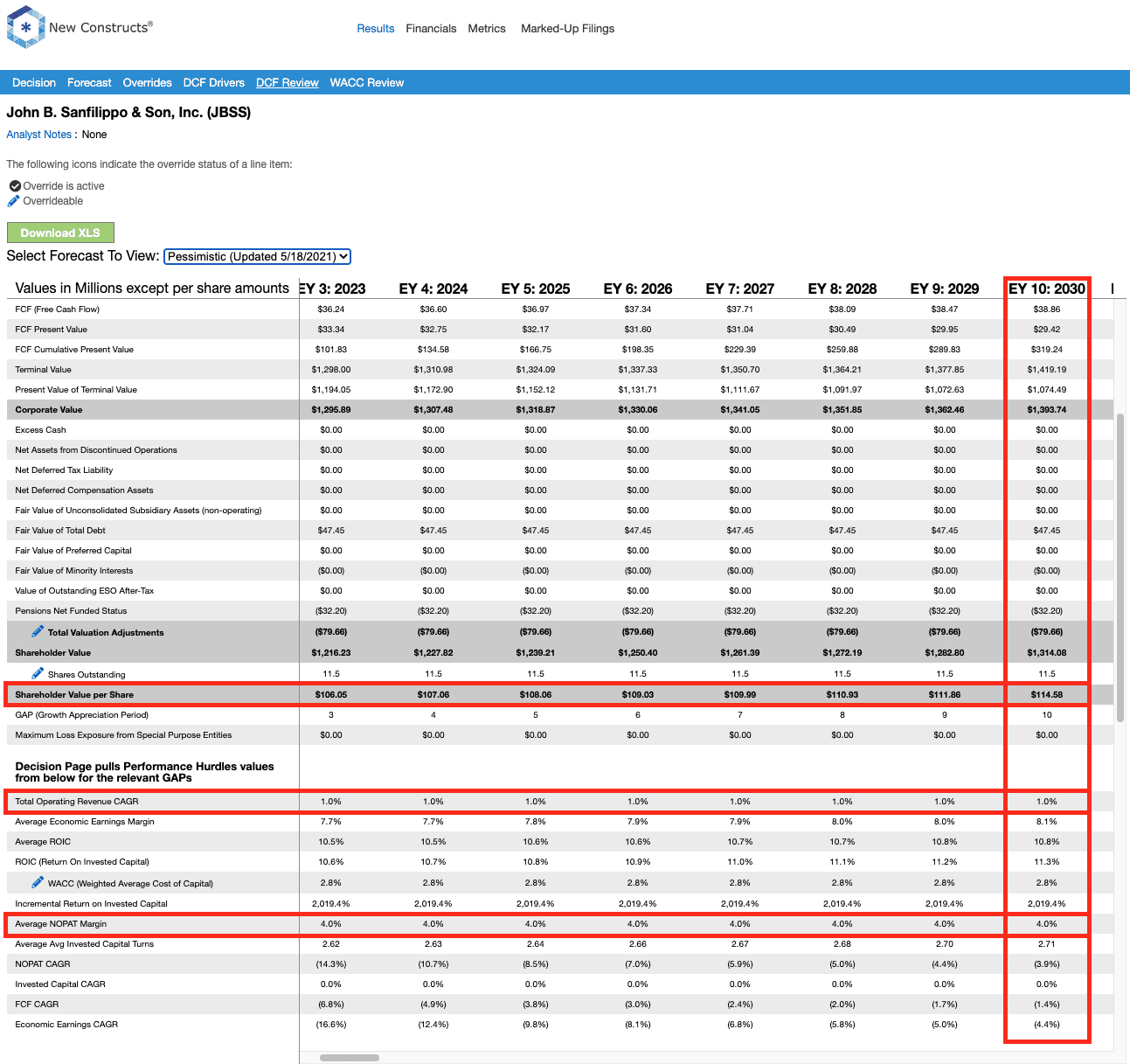The image size is (1130, 1064).
Task: Switch to the WACC Review tab
Action: point(367,83)
